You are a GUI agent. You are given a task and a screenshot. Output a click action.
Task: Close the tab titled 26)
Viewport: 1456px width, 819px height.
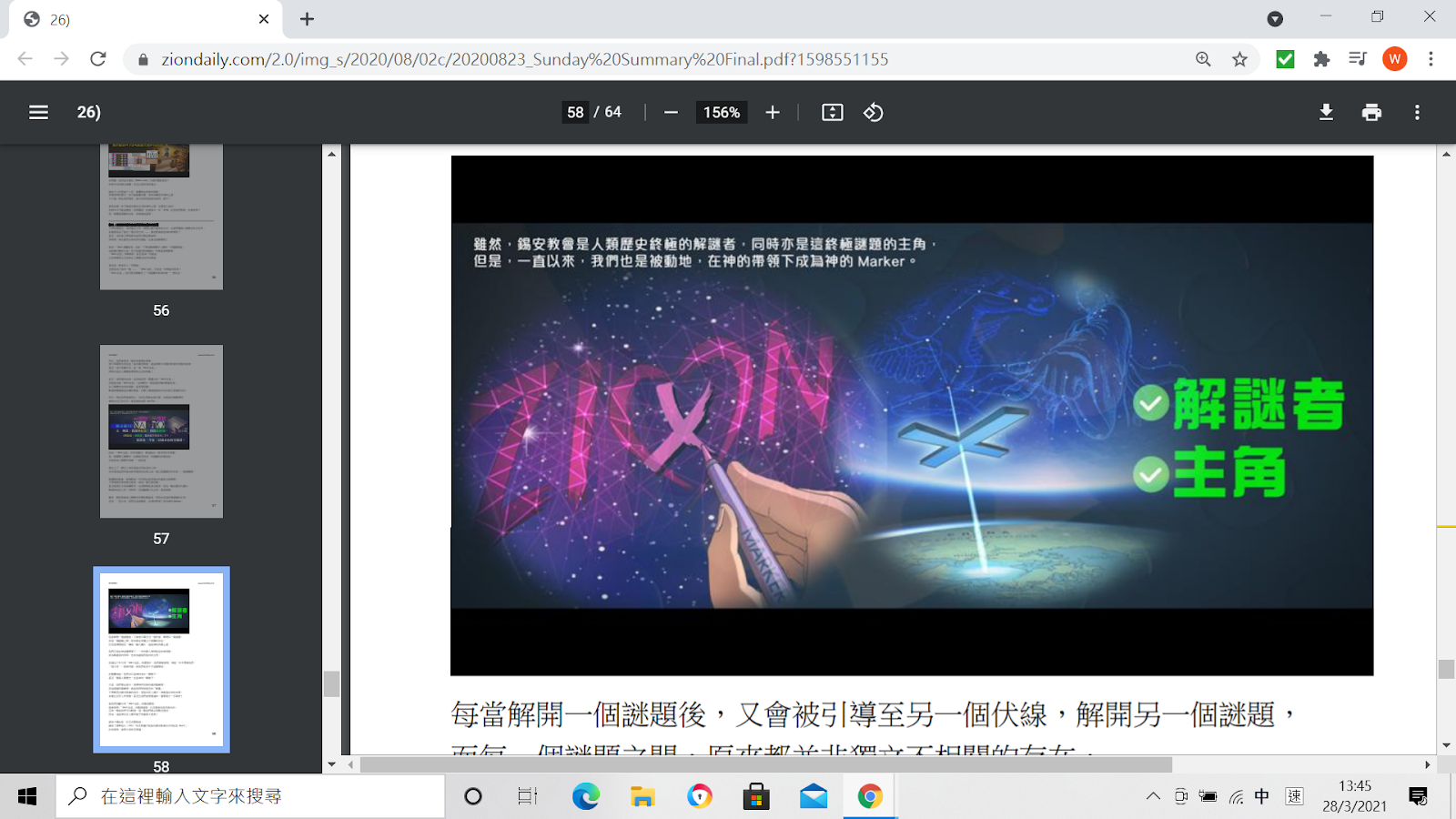coord(264,19)
